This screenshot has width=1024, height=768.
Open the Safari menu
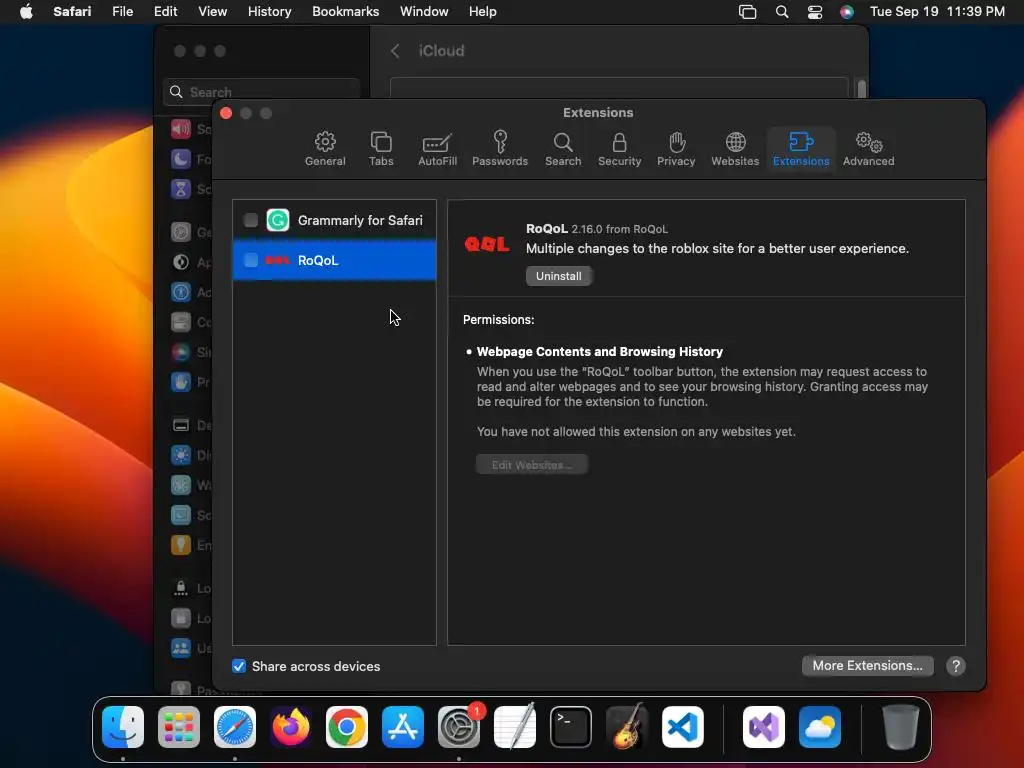72,12
